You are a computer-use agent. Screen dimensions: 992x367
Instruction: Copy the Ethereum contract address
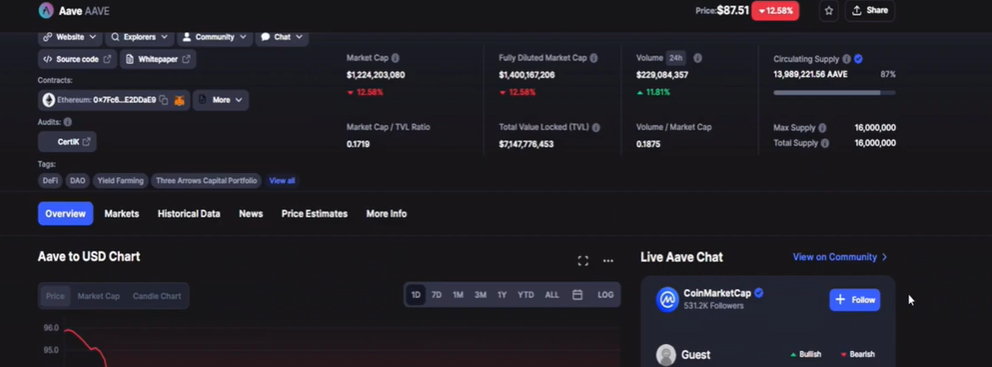tap(163, 100)
